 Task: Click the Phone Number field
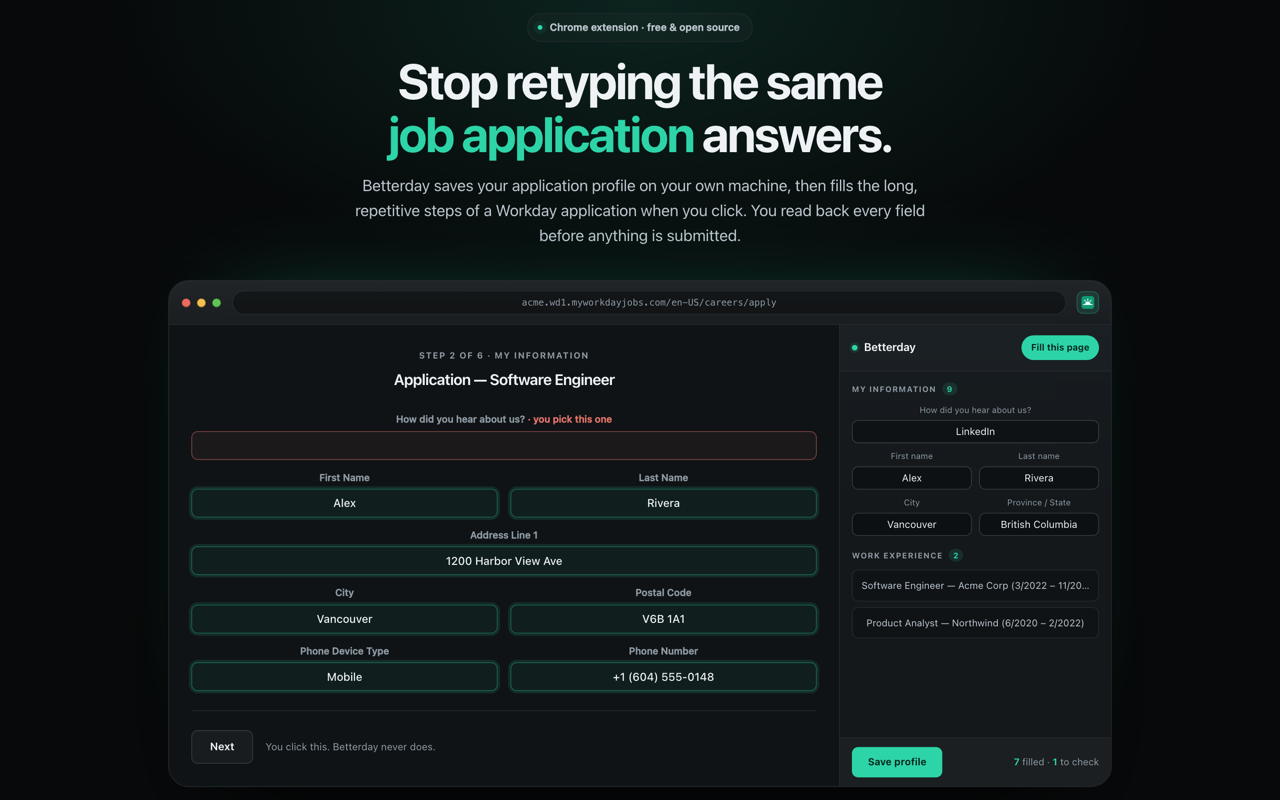[663, 677]
